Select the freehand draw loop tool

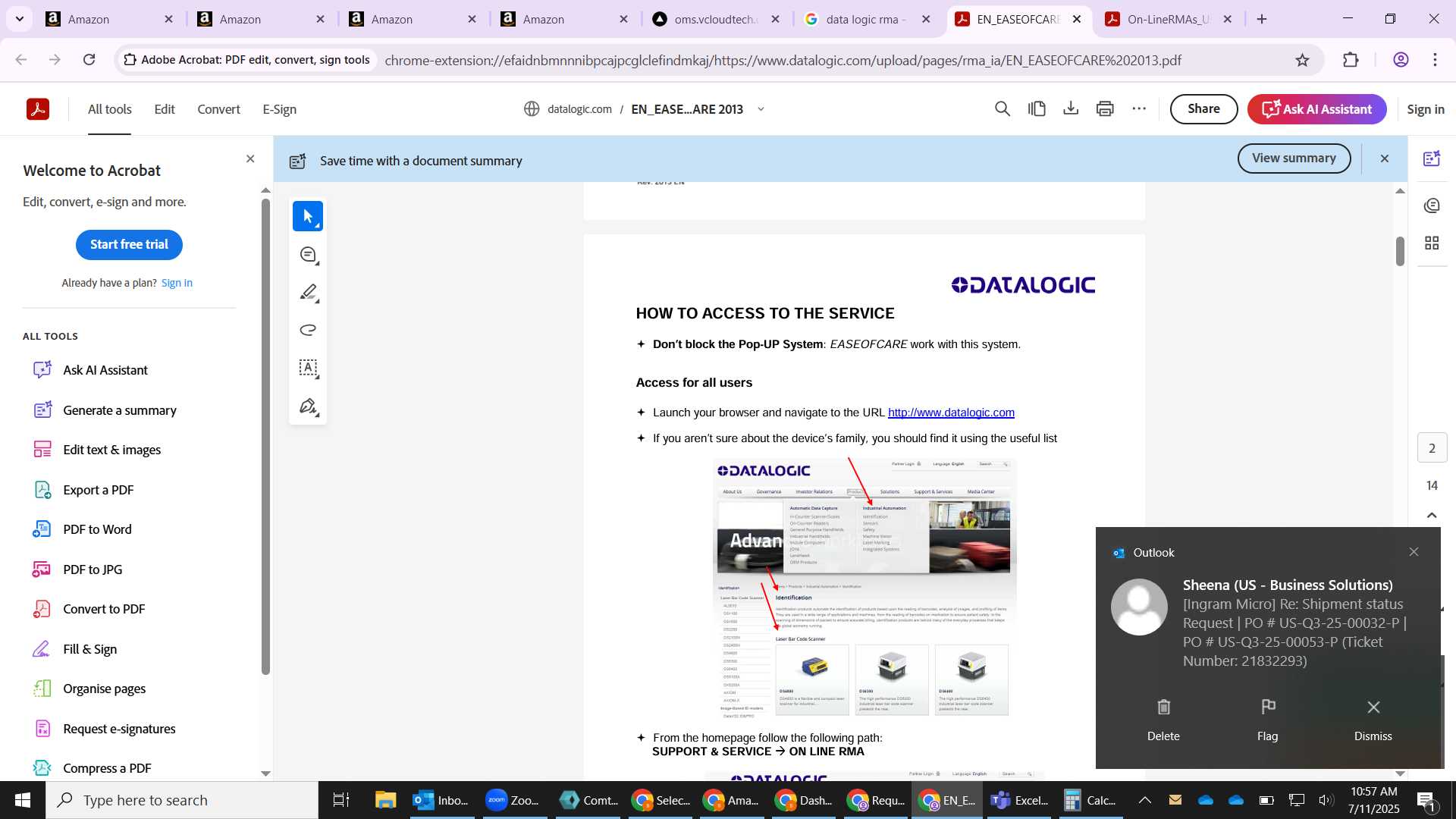308,331
